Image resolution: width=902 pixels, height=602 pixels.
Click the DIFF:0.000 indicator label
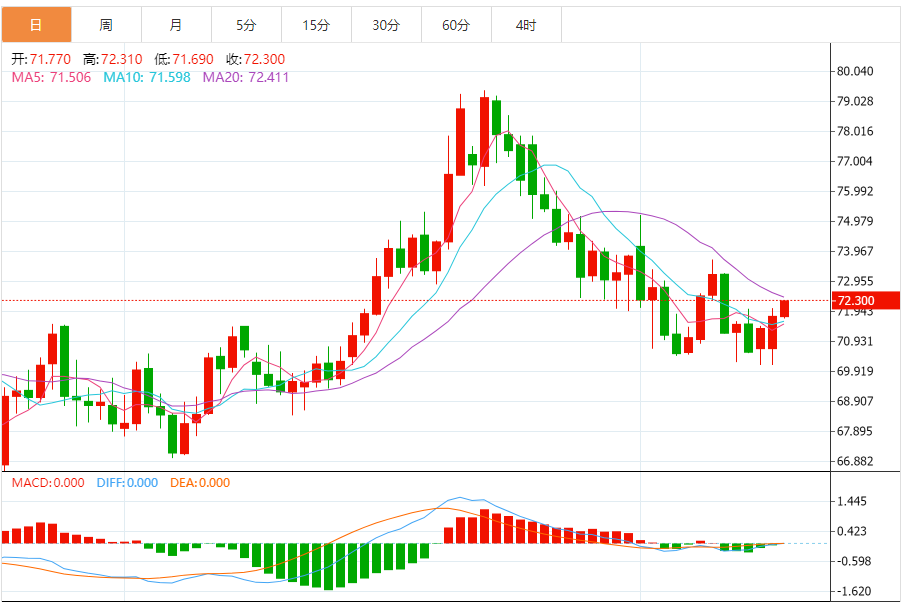(x=127, y=482)
